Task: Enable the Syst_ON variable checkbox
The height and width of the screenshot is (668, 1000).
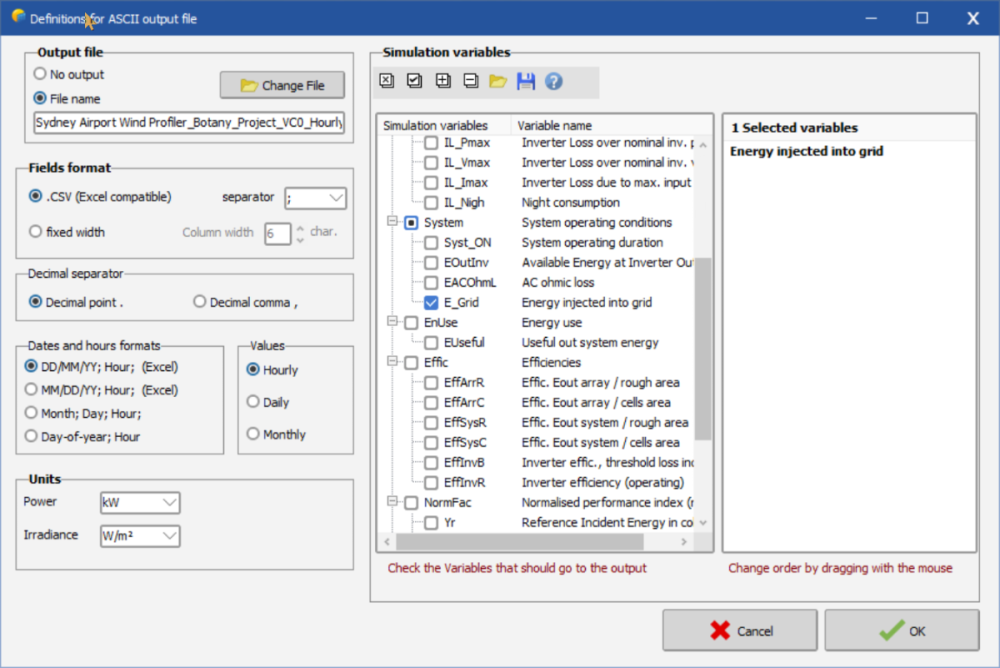Action: coord(431,242)
